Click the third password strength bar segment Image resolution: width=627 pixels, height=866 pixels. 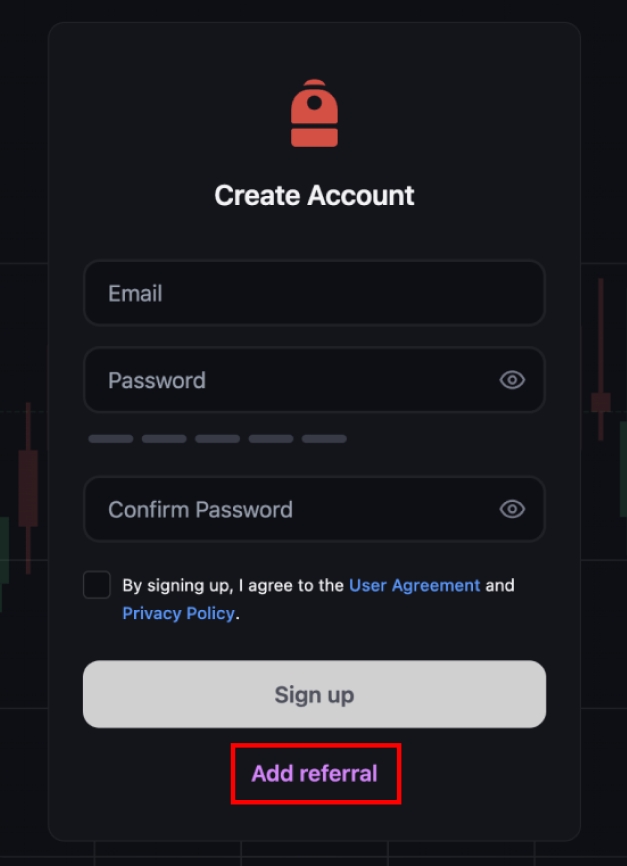tap(218, 439)
